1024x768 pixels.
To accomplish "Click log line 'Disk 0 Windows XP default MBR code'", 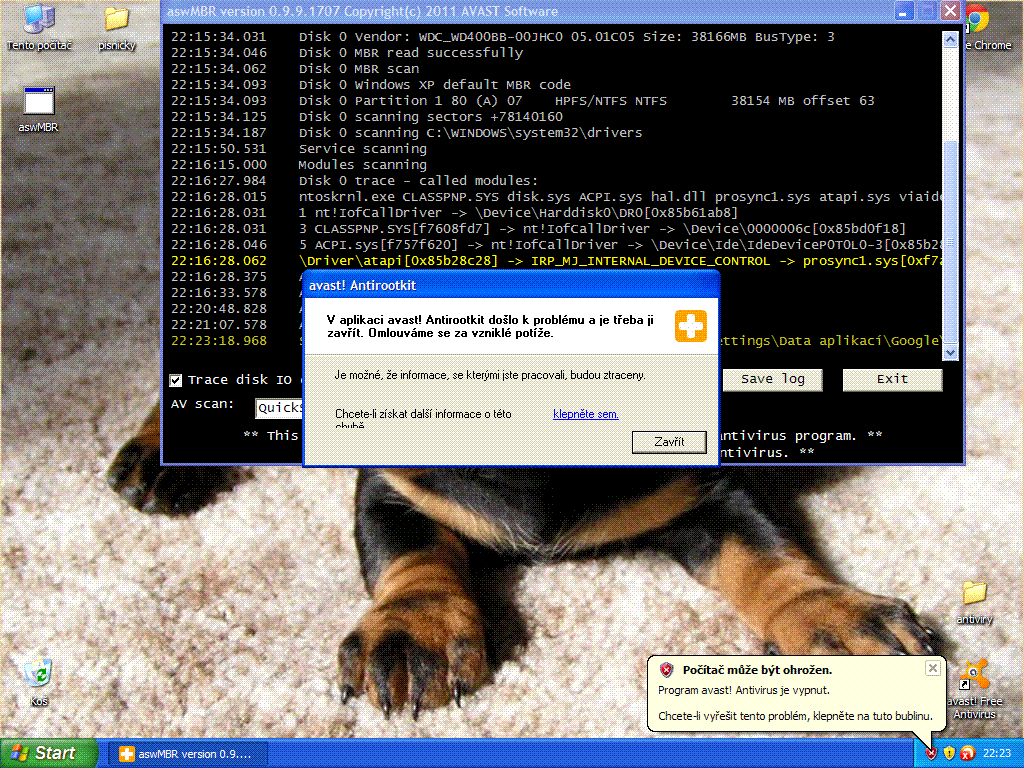I will tap(434, 85).
